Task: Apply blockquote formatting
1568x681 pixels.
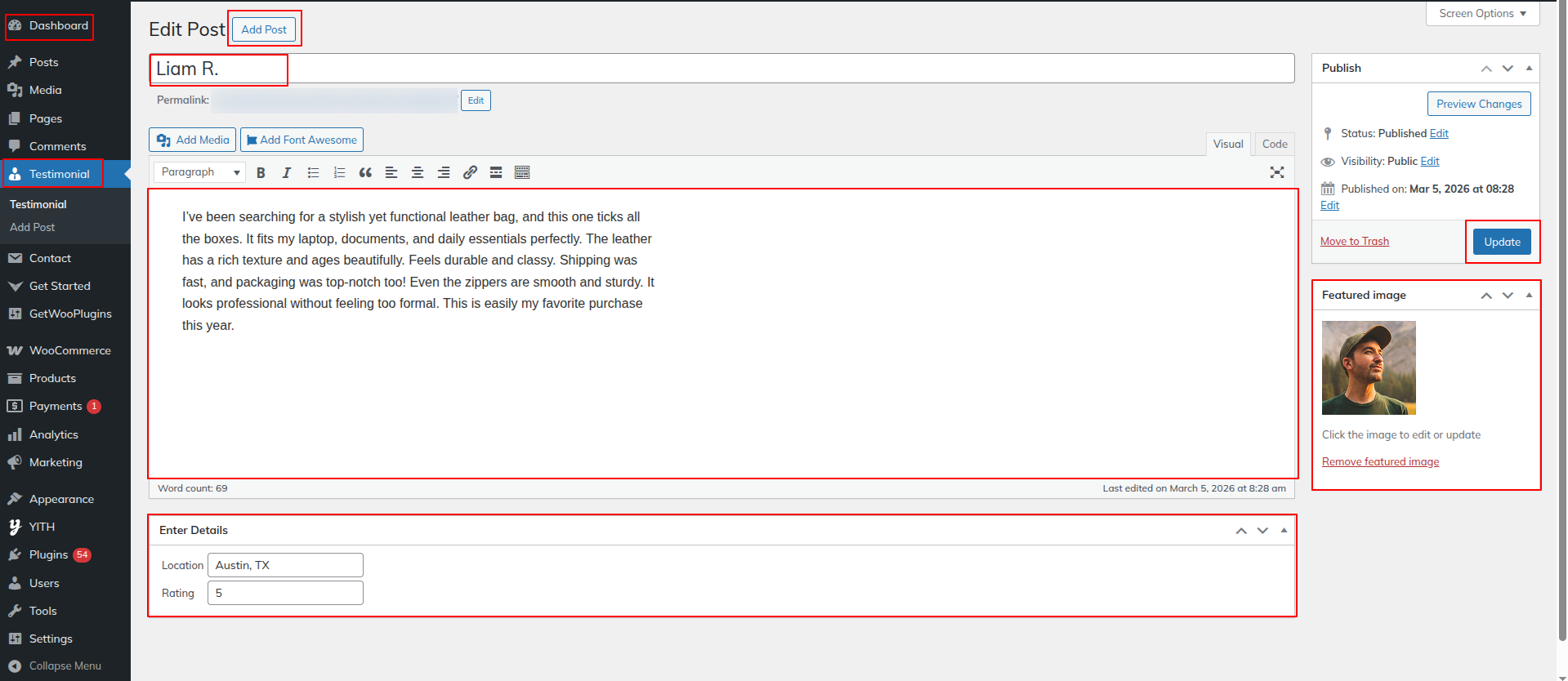Action: coord(365,172)
